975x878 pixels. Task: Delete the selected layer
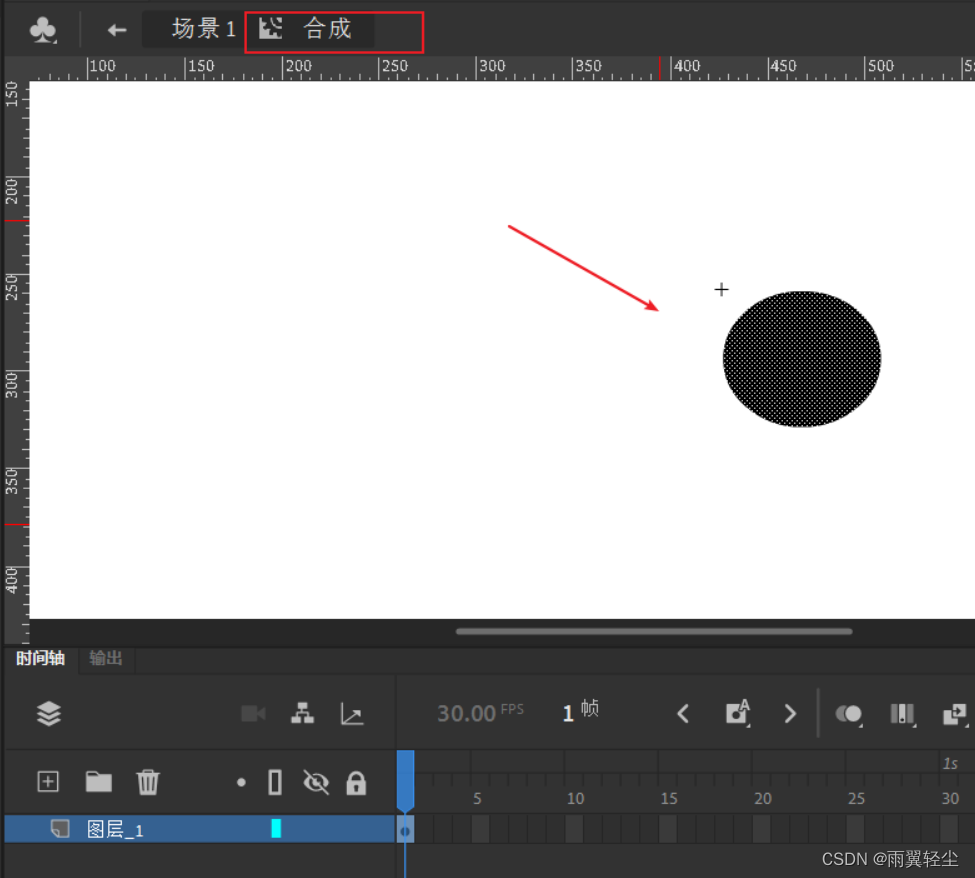tap(148, 781)
